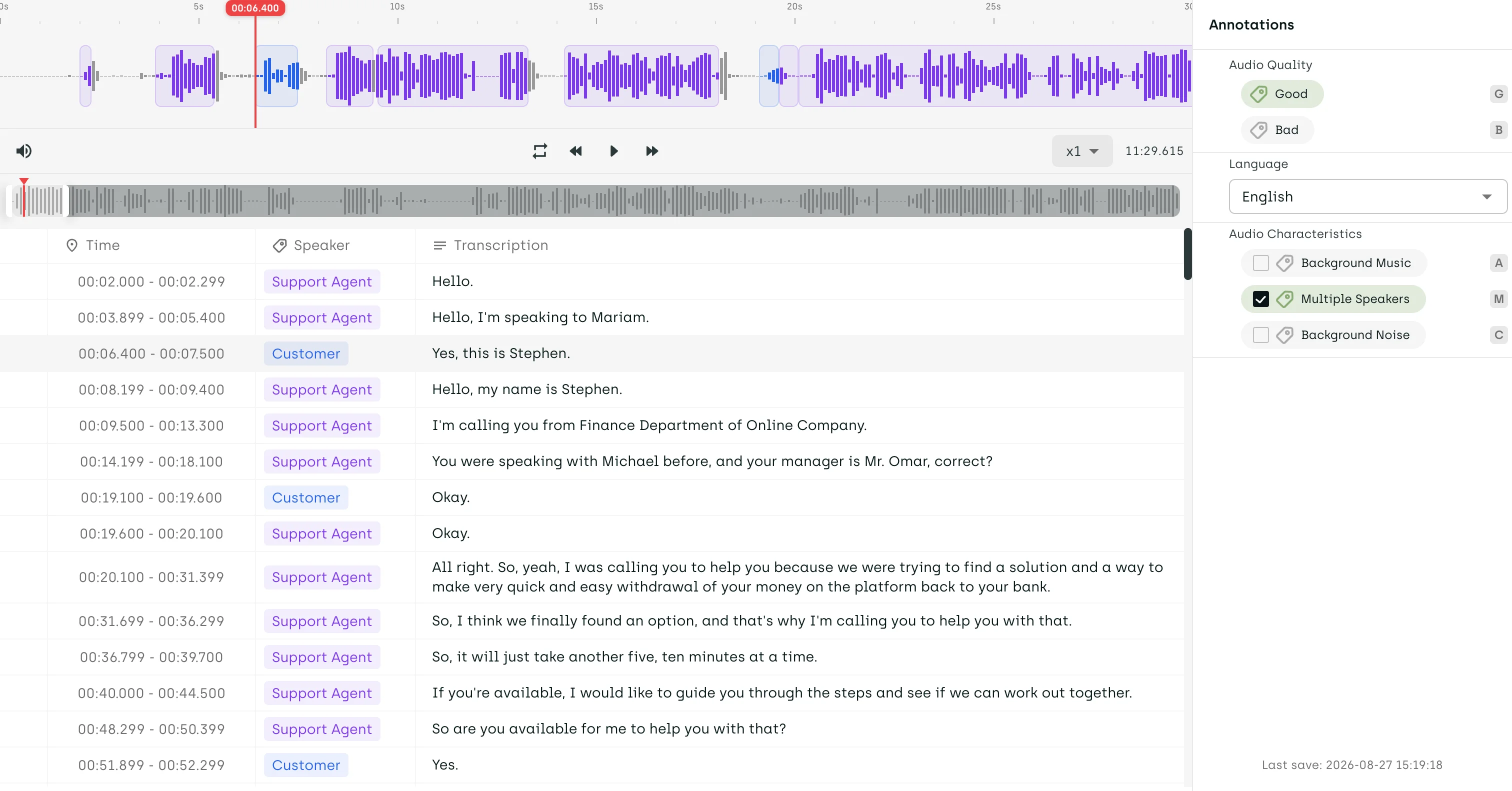Screen dimensions: 1512x791
Task: Click the 'All right. So, yeah' transcription
Action: (x=797, y=577)
